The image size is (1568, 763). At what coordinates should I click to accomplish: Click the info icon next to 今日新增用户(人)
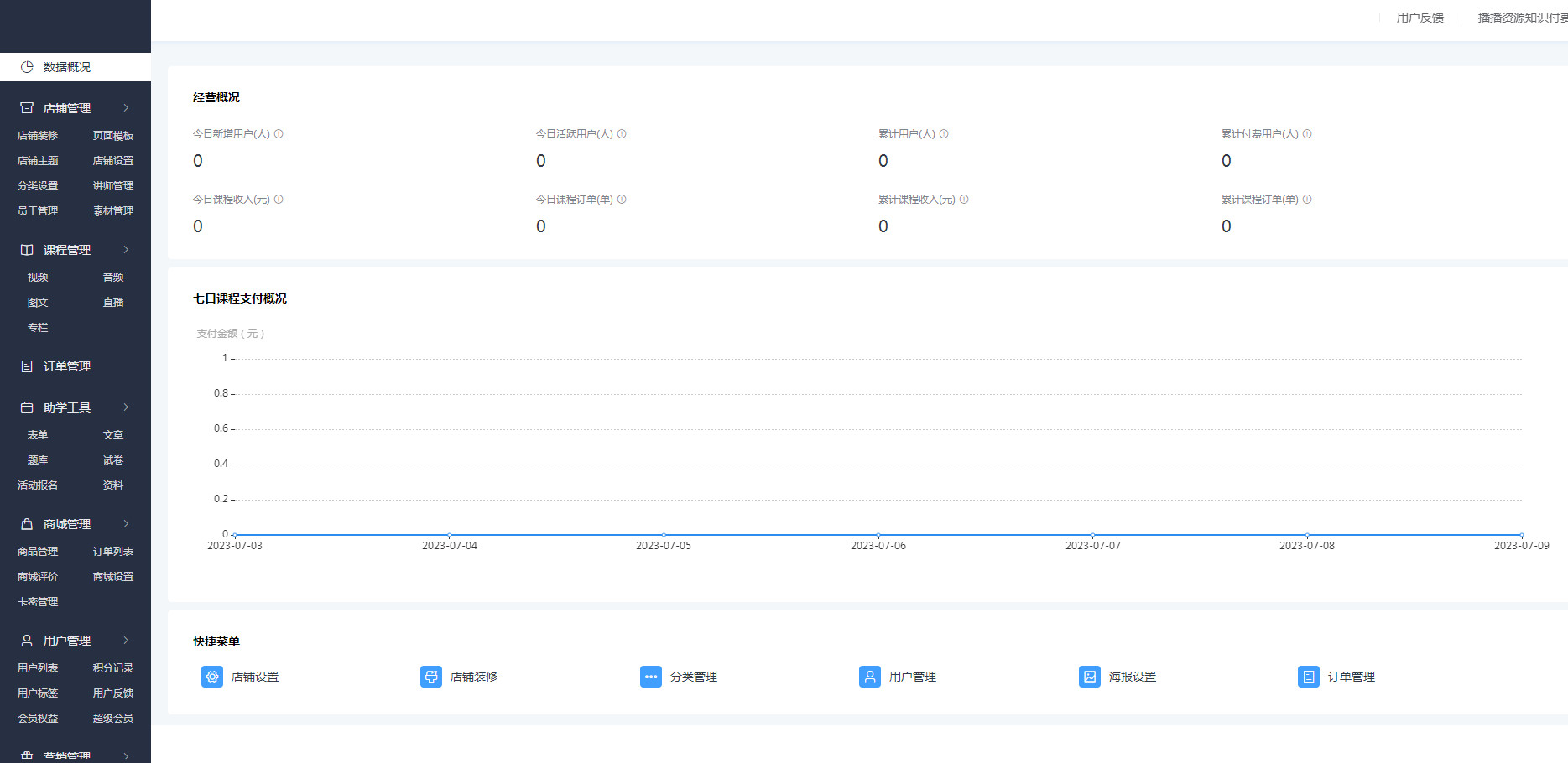(279, 134)
